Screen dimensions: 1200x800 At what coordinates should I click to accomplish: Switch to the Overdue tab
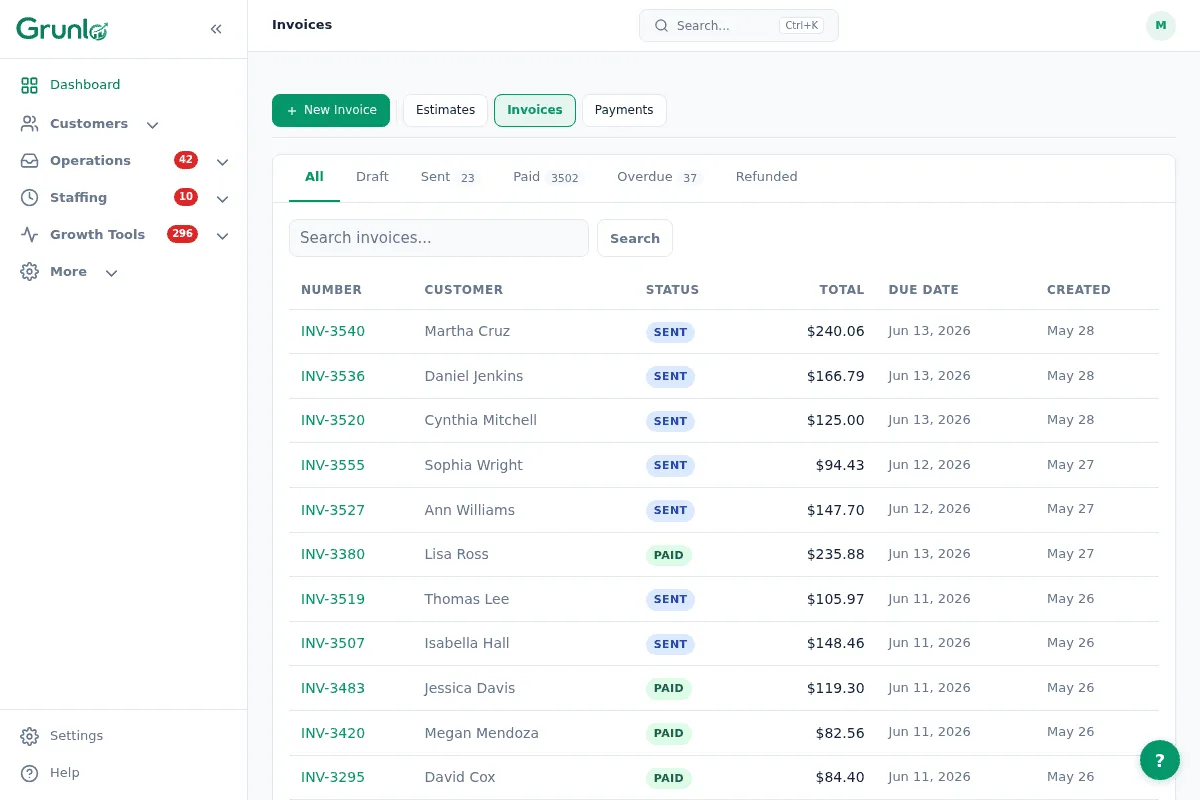click(660, 177)
